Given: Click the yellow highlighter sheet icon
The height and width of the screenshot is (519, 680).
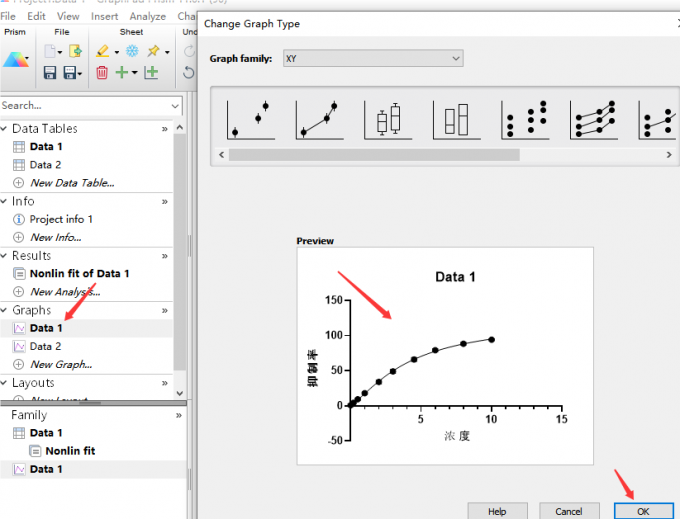Looking at the screenshot, I should click(x=102, y=51).
